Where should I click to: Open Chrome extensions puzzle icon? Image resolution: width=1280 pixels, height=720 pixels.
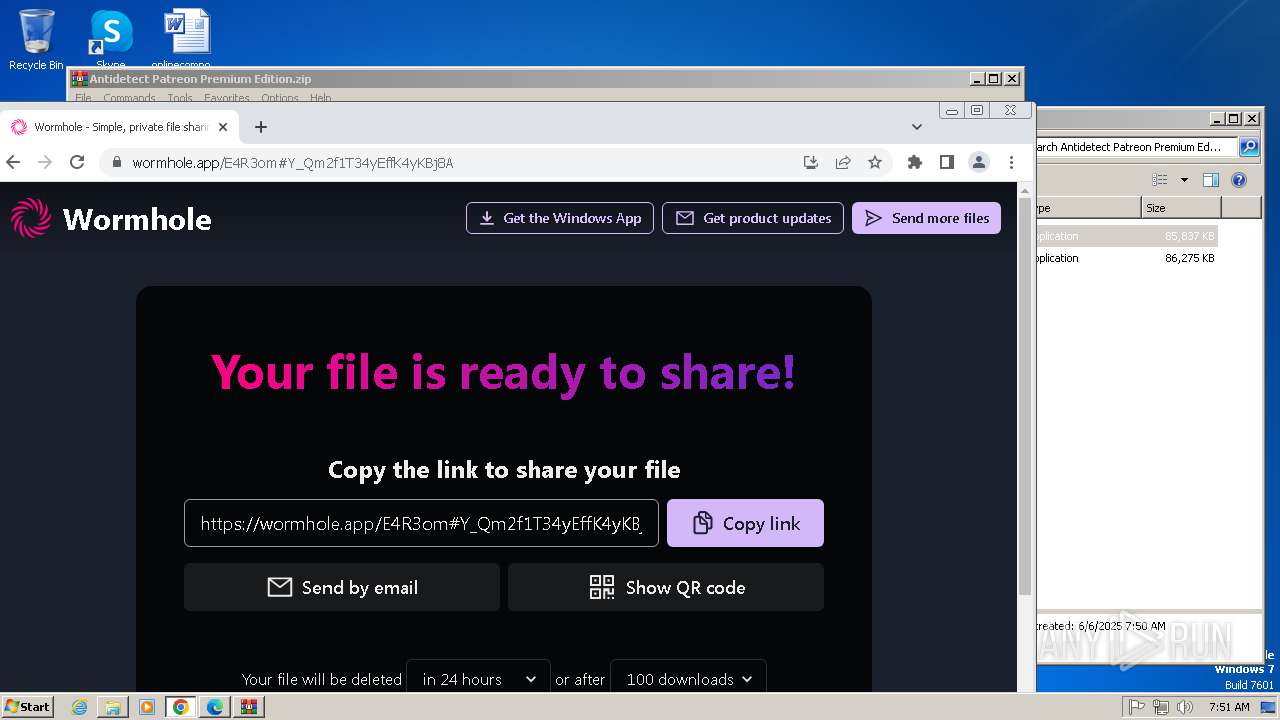(914, 162)
